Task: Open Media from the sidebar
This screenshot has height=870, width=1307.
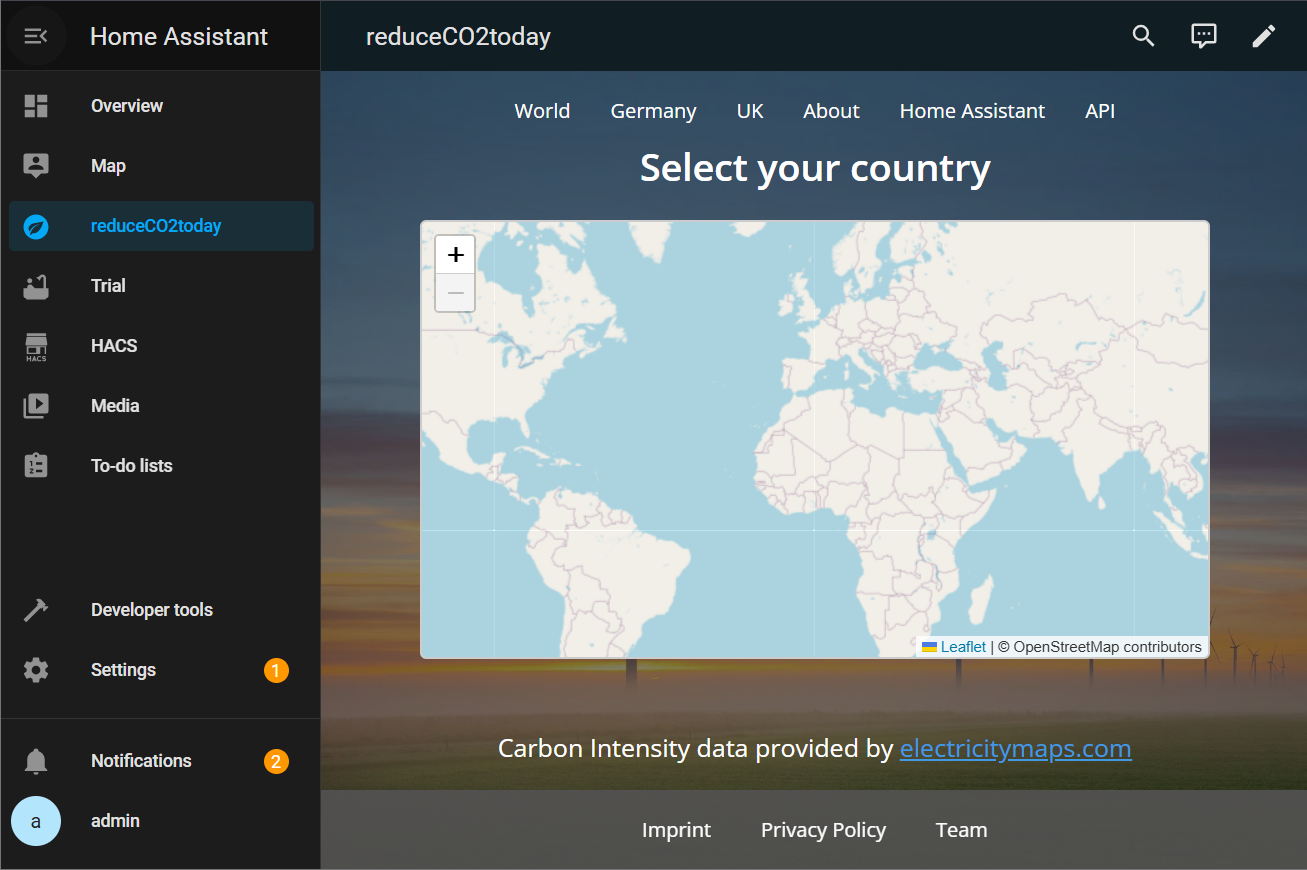Action: click(x=161, y=406)
